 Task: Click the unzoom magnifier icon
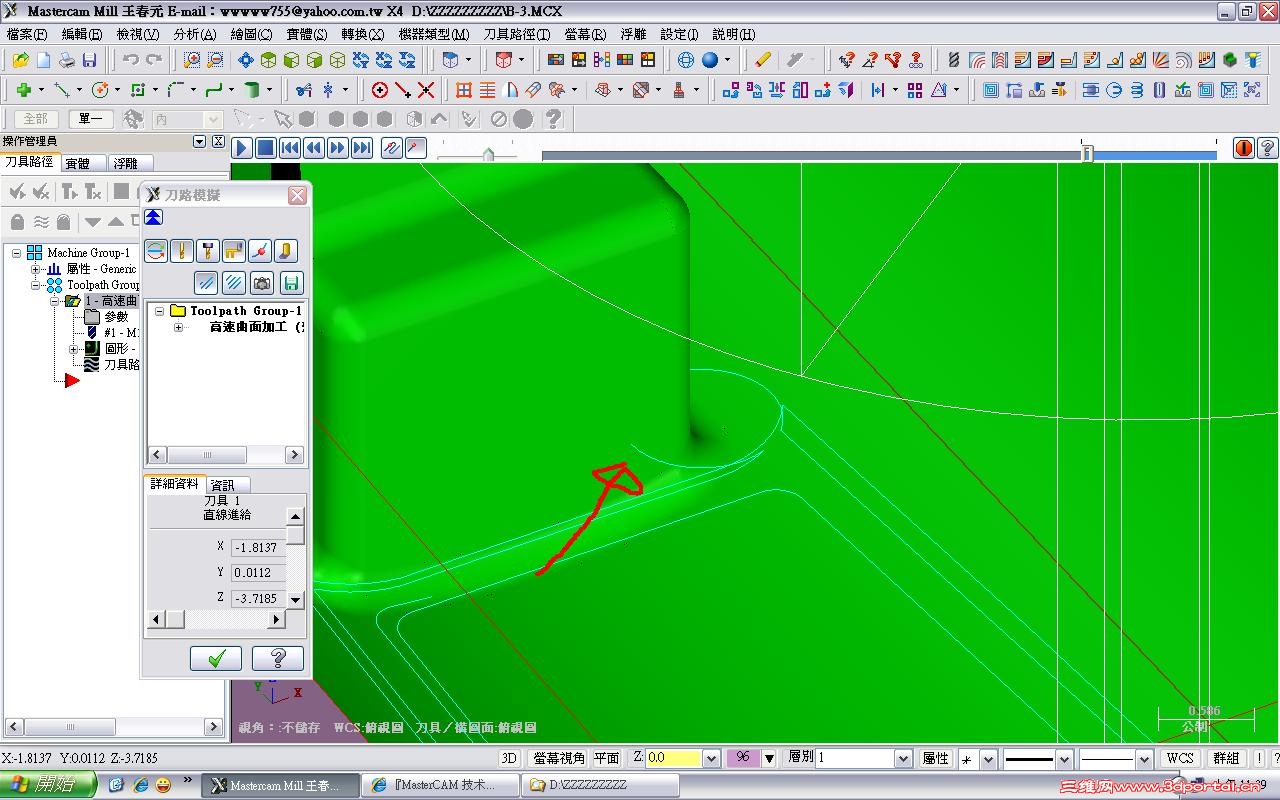[x=215, y=60]
